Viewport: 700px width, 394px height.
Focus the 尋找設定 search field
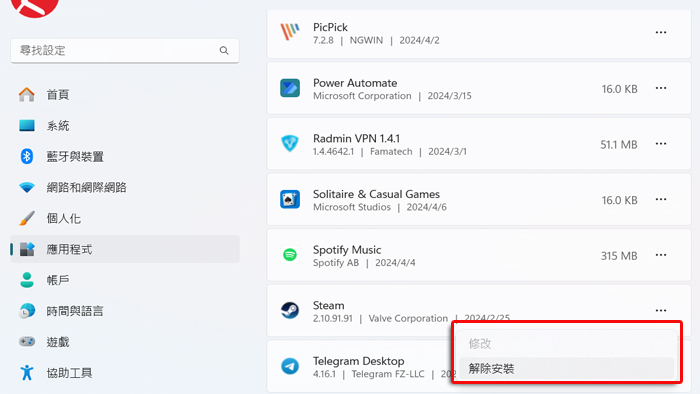(125, 51)
